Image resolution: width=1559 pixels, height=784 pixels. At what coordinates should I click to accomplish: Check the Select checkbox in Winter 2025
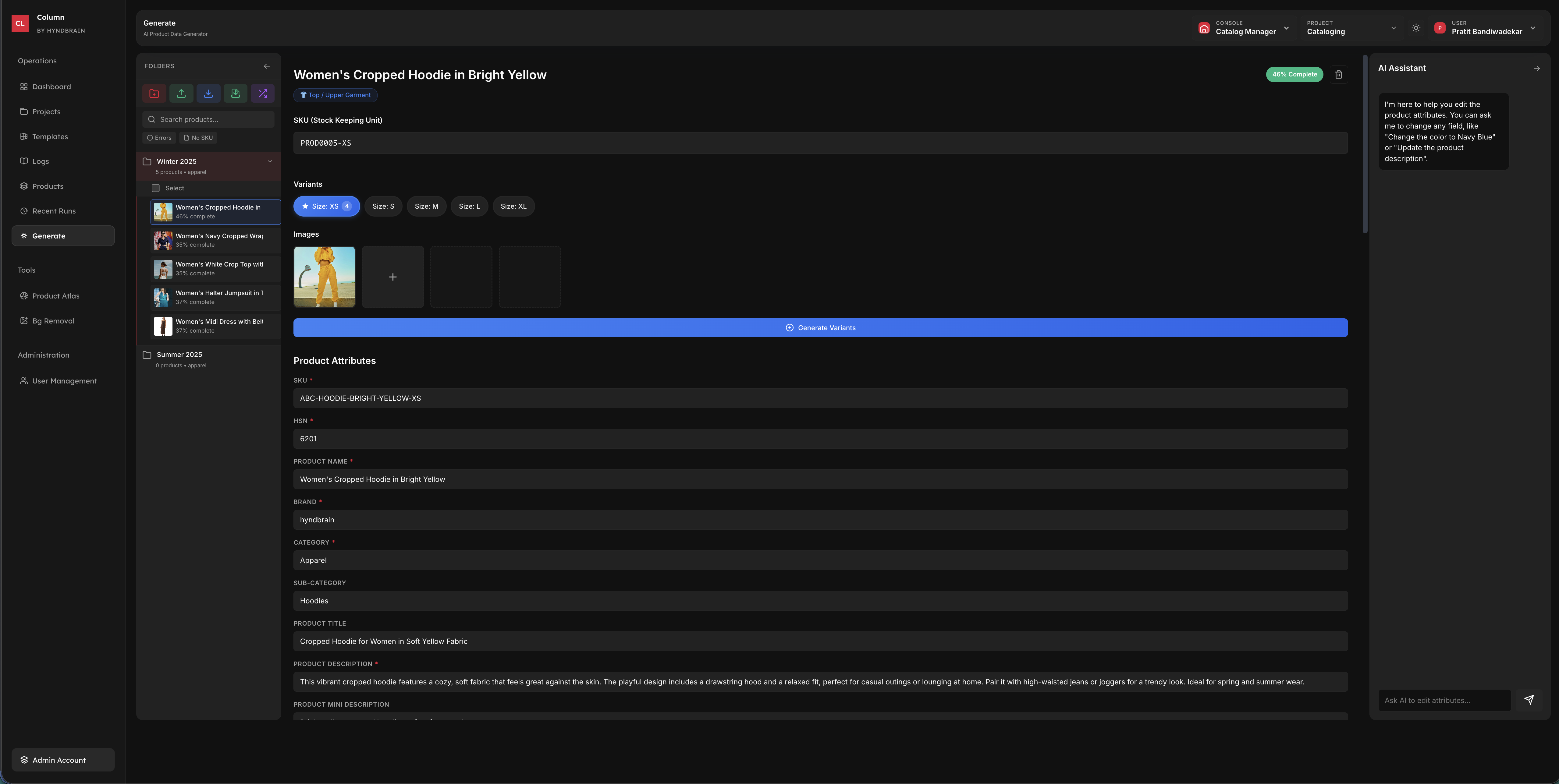[x=155, y=188]
